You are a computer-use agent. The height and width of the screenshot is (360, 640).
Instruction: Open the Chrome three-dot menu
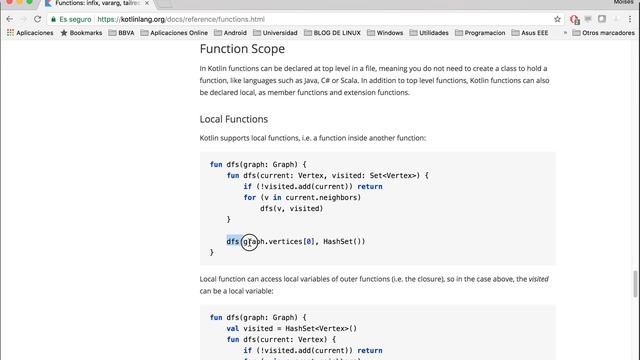click(630, 19)
